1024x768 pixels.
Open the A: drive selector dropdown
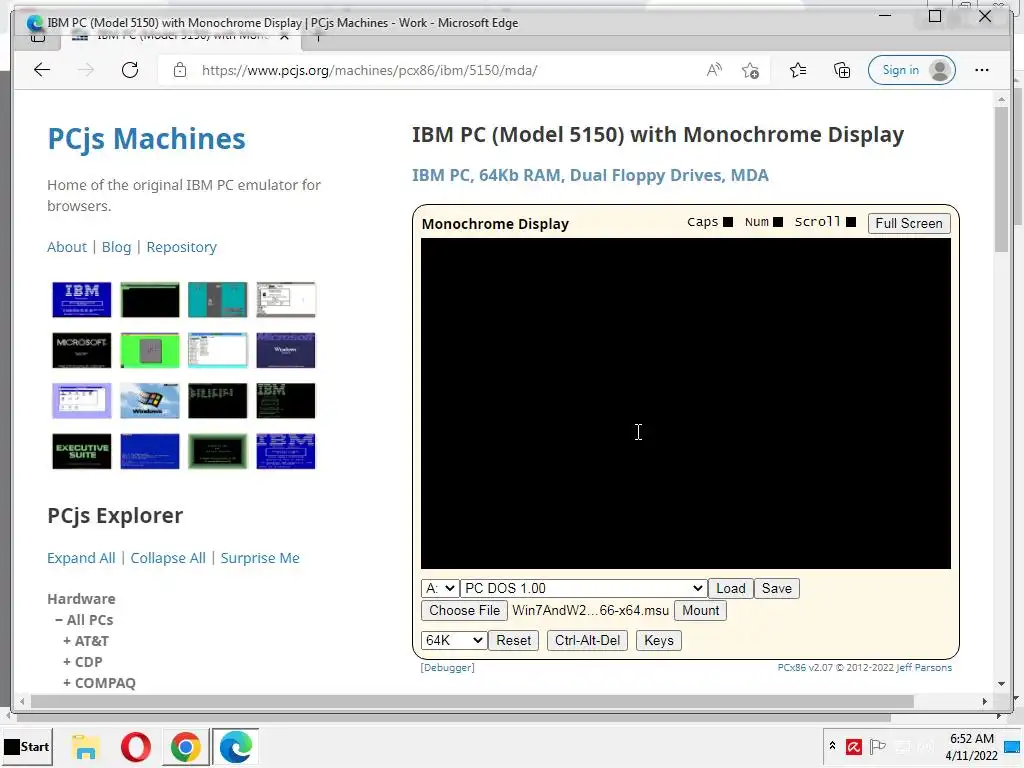[x=440, y=588]
